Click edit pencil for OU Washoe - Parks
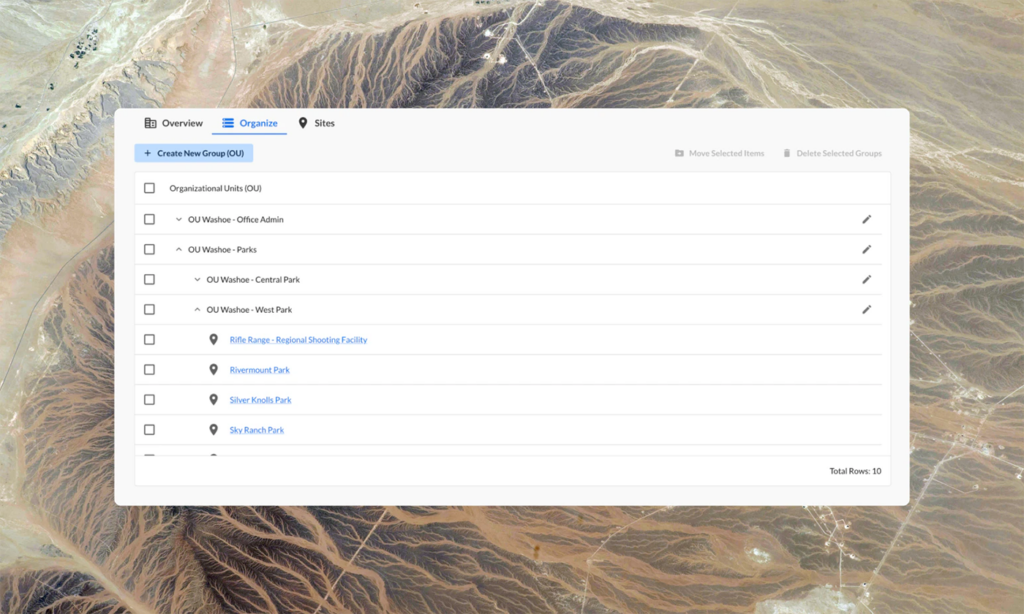Screen dimensions: 1024x614 tap(866, 249)
